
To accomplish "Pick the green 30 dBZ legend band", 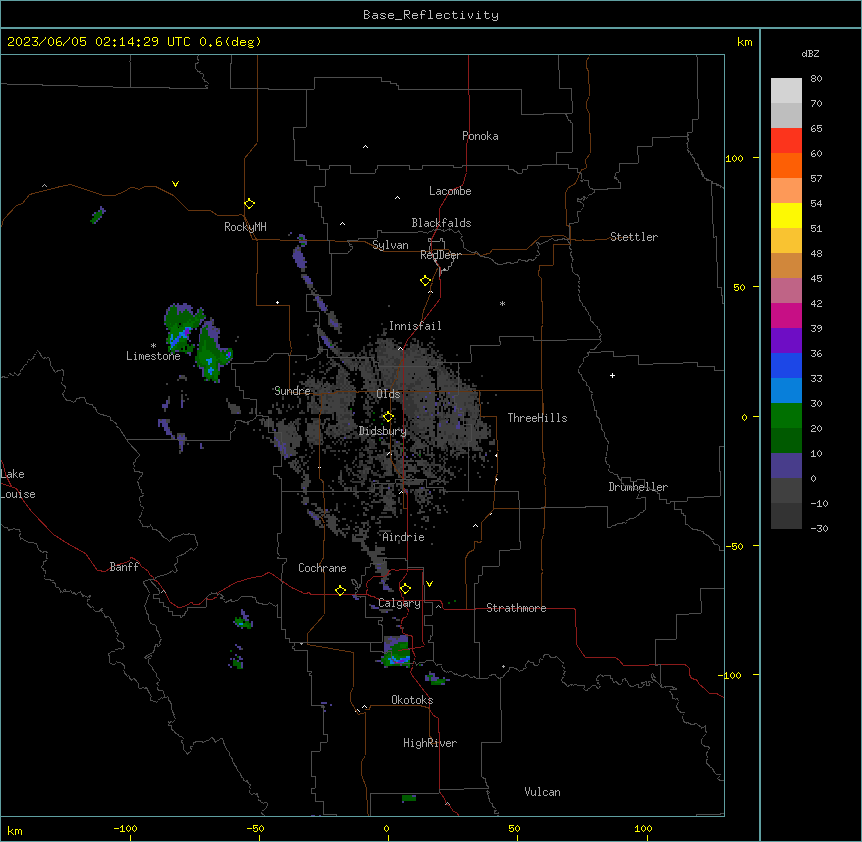I will point(786,416).
